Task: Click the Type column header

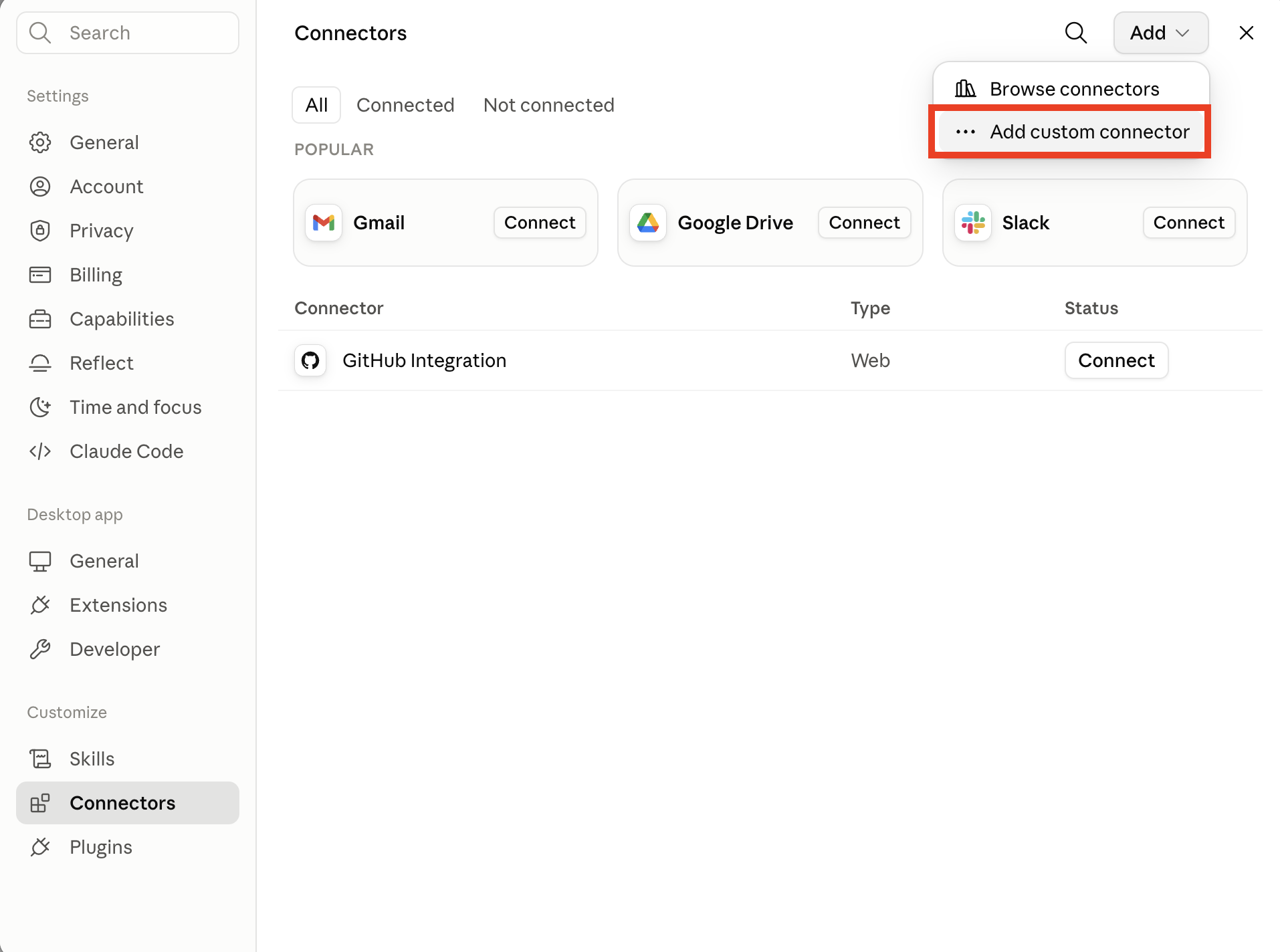Action: point(870,308)
